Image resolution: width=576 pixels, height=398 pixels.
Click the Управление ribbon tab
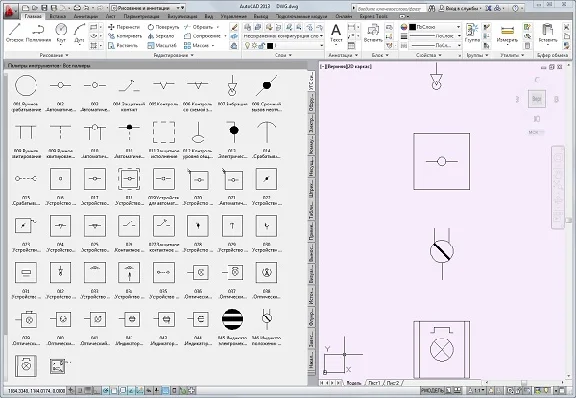coord(234,16)
